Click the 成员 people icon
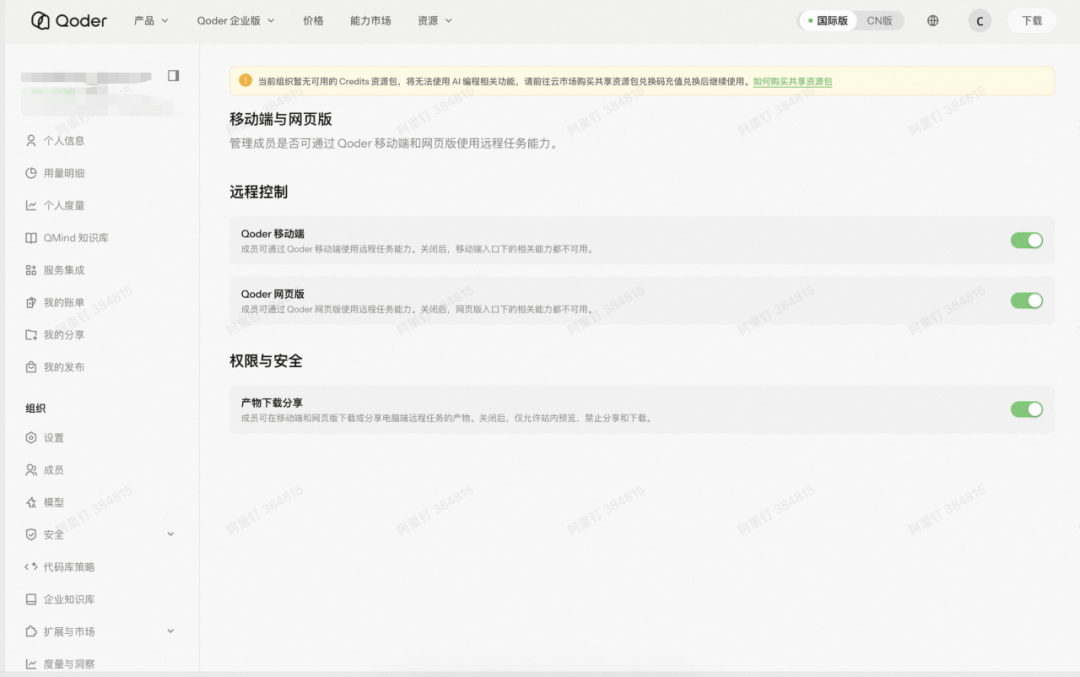 (x=31, y=470)
